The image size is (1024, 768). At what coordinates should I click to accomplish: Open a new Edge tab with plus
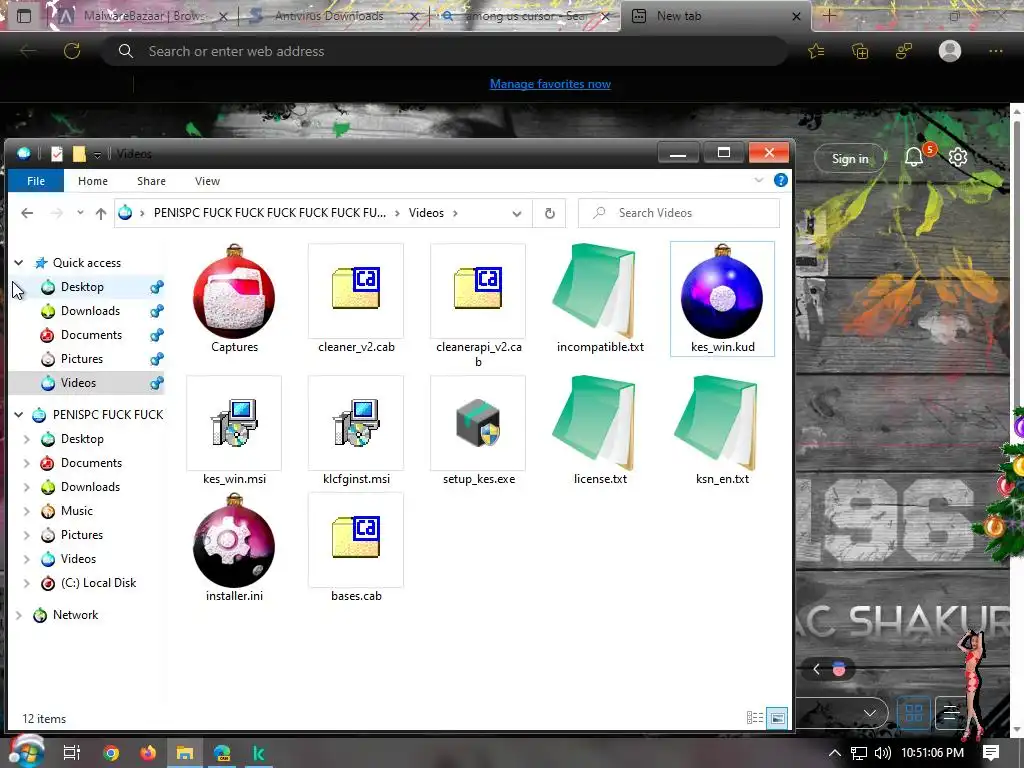[829, 16]
